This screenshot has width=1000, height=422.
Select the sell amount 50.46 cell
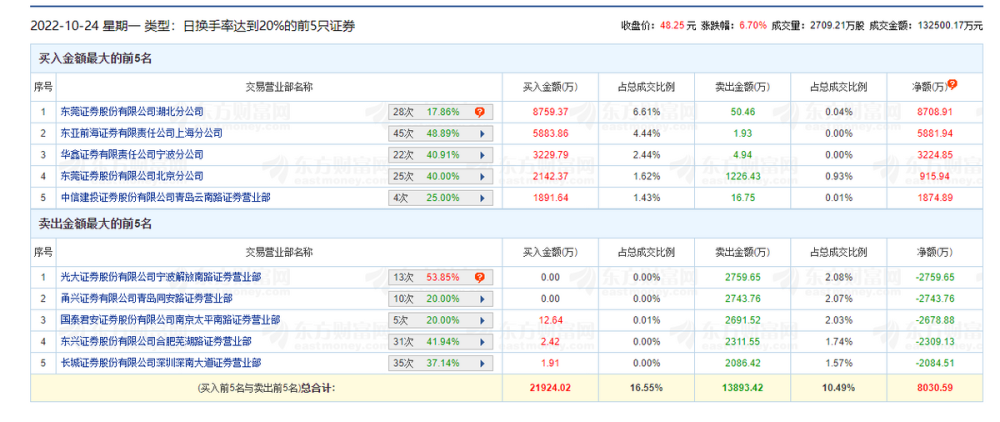pos(742,112)
